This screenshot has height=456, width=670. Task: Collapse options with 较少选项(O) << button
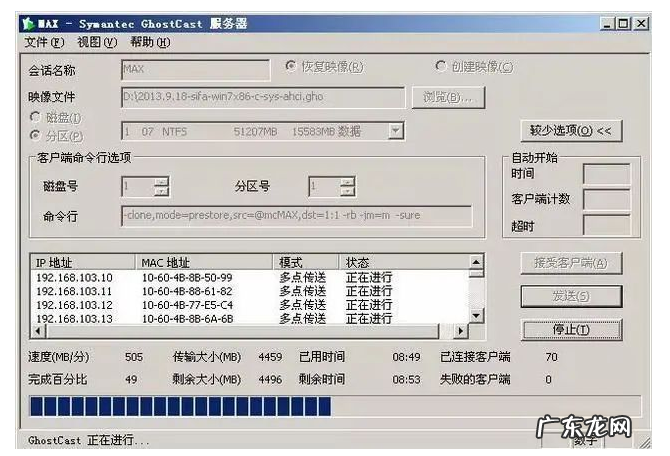tap(571, 130)
